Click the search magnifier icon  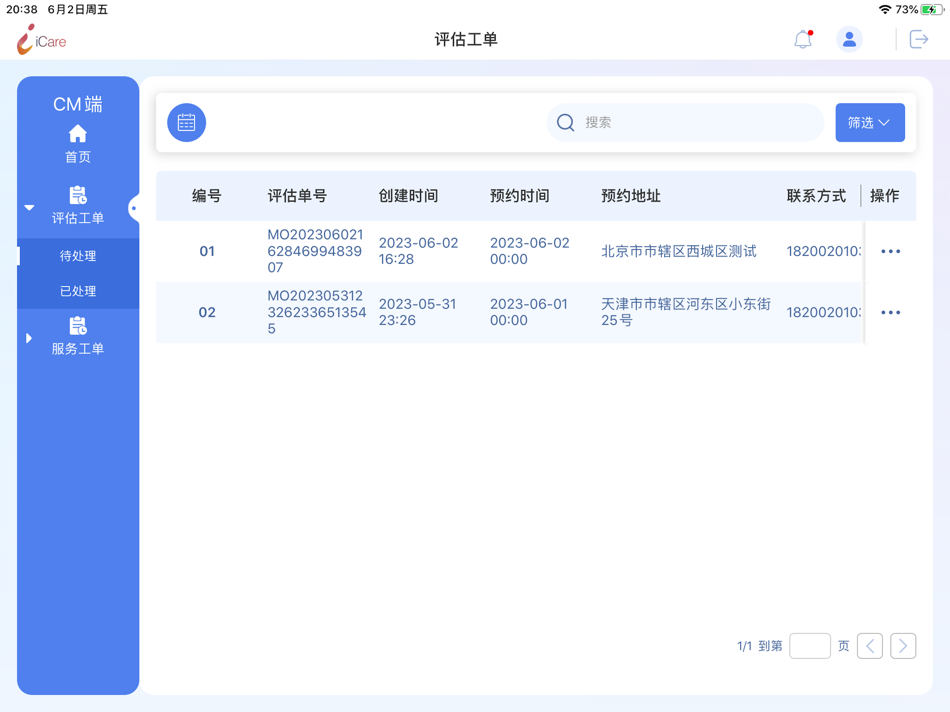(x=565, y=122)
